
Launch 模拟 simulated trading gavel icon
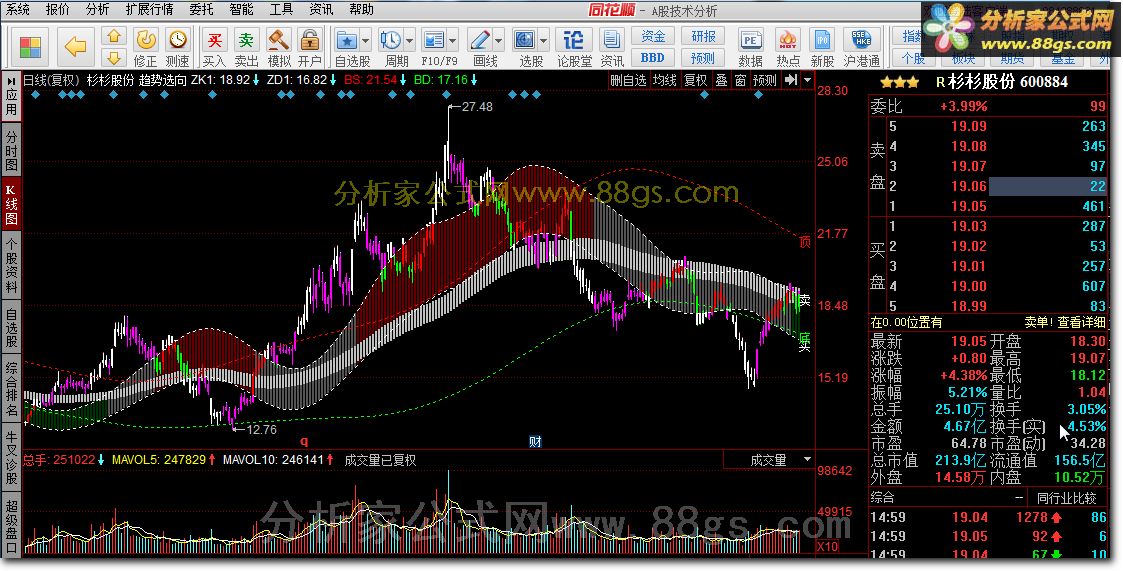[x=279, y=47]
